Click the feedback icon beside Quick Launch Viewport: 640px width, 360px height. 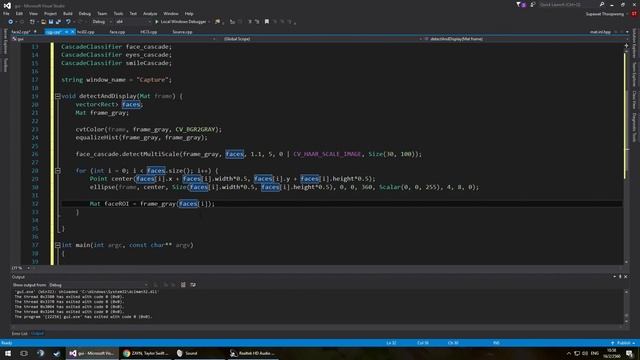pos(533,4)
